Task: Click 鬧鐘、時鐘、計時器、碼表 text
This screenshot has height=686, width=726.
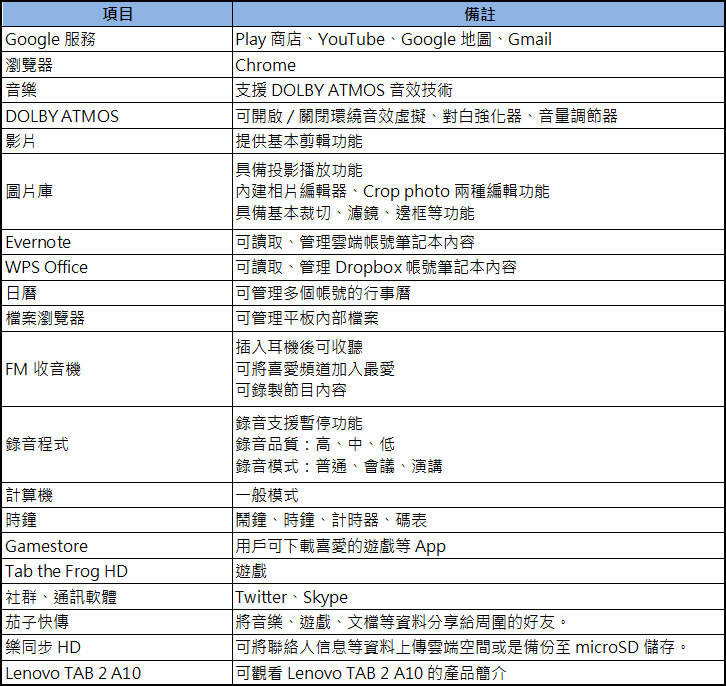Action: click(331, 520)
